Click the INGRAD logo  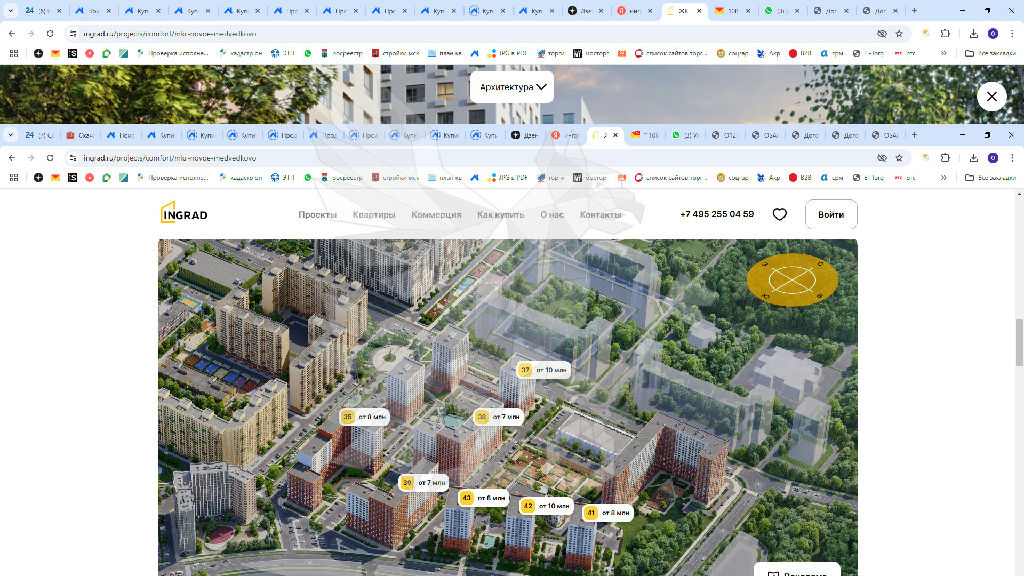[x=184, y=213]
